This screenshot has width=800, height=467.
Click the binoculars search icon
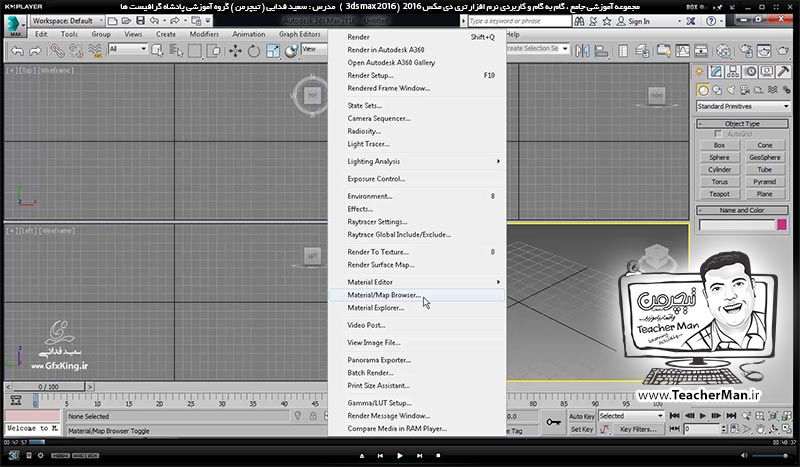579,21
